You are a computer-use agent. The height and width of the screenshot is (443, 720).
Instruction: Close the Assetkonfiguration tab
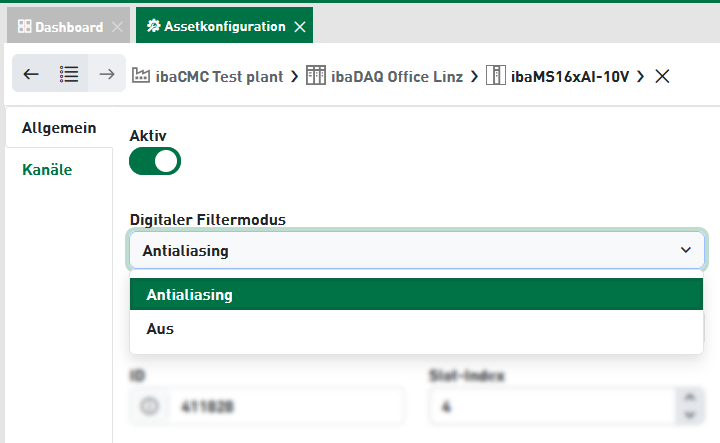300,27
